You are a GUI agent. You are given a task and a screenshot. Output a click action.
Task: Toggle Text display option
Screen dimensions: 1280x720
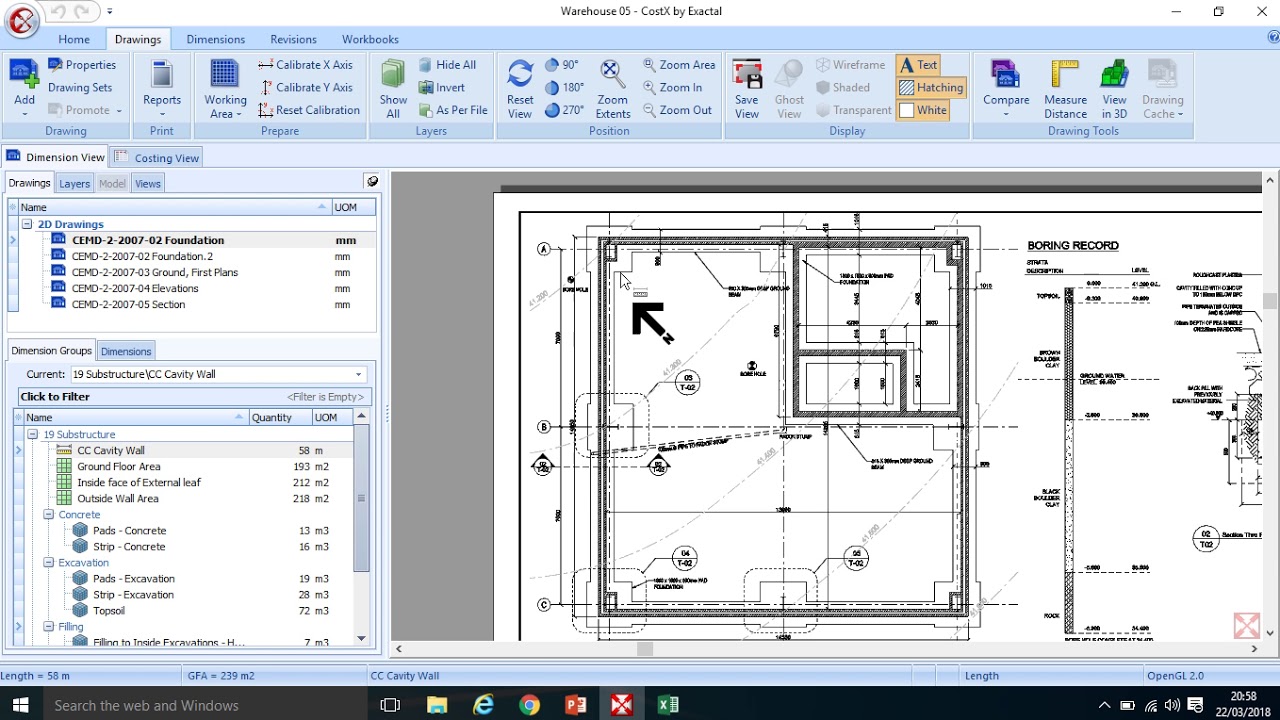[919, 65]
